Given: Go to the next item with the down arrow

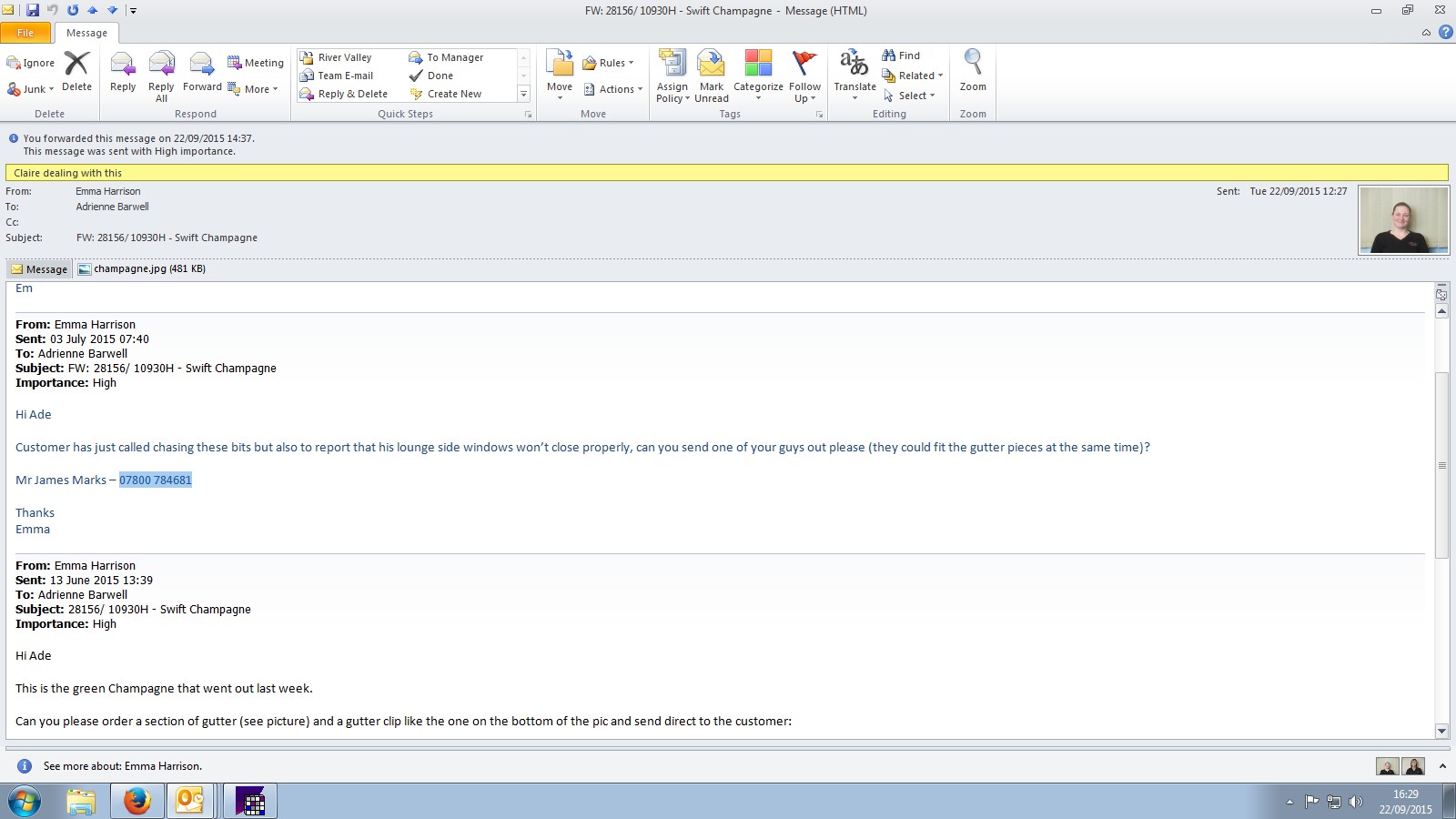Looking at the screenshot, I should 112,10.
